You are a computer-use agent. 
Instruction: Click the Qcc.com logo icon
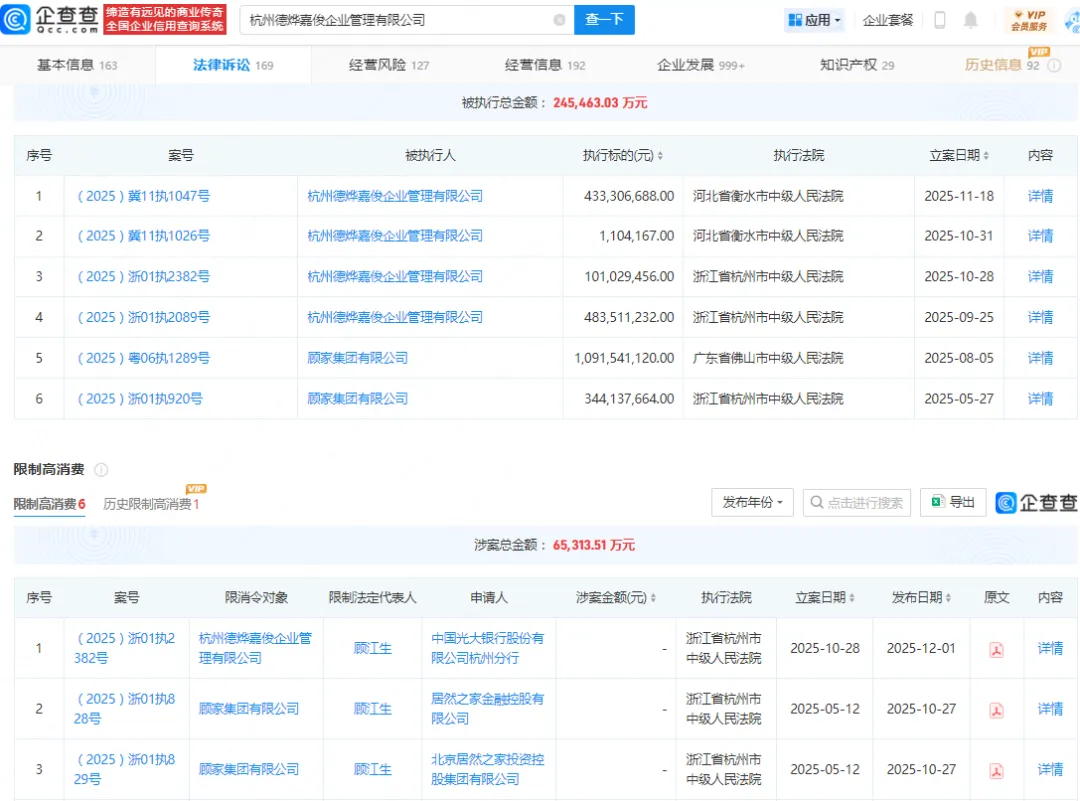(19, 20)
